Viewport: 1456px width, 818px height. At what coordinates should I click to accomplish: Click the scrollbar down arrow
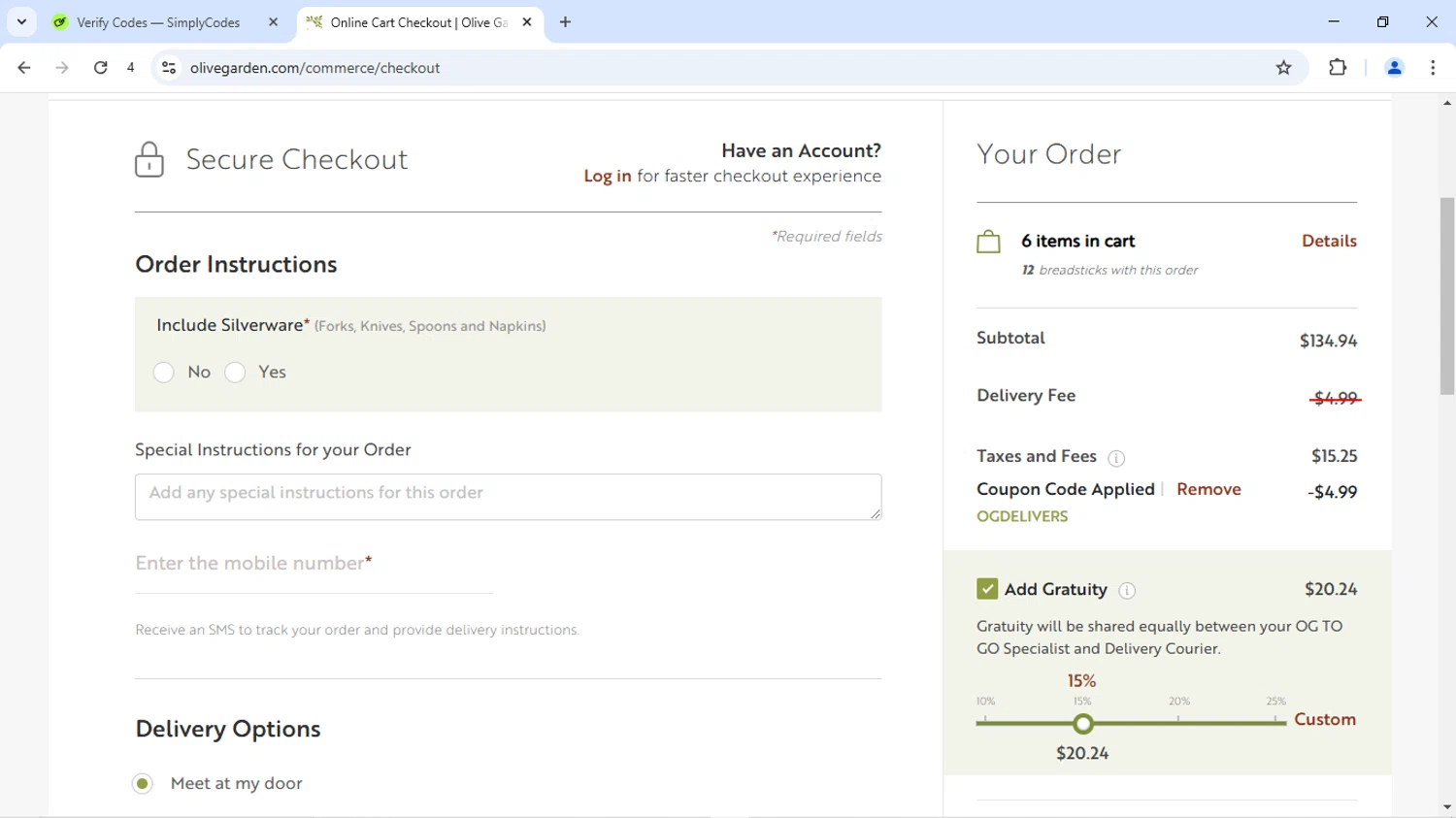point(1447,807)
